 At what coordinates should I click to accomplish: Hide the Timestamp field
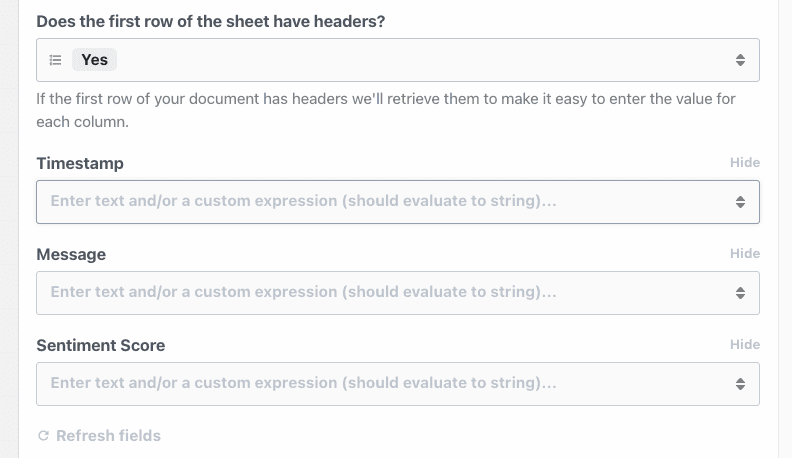click(745, 163)
